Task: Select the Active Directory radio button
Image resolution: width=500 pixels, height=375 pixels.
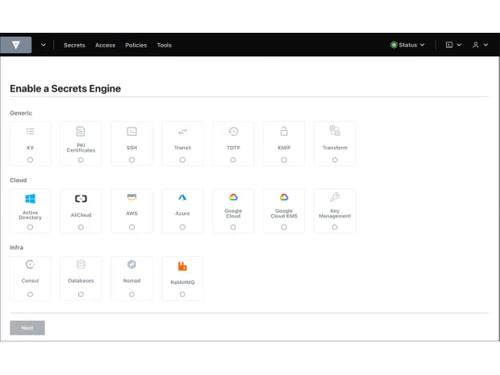Action: point(30,227)
